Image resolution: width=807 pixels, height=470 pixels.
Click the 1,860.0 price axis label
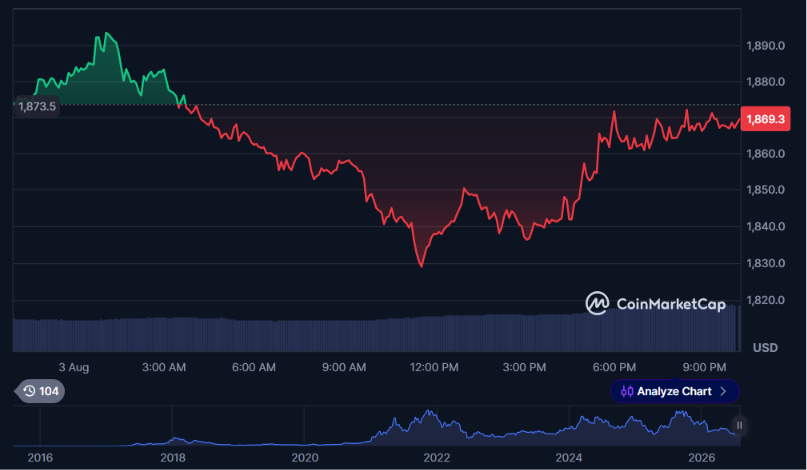coord(765,154)
